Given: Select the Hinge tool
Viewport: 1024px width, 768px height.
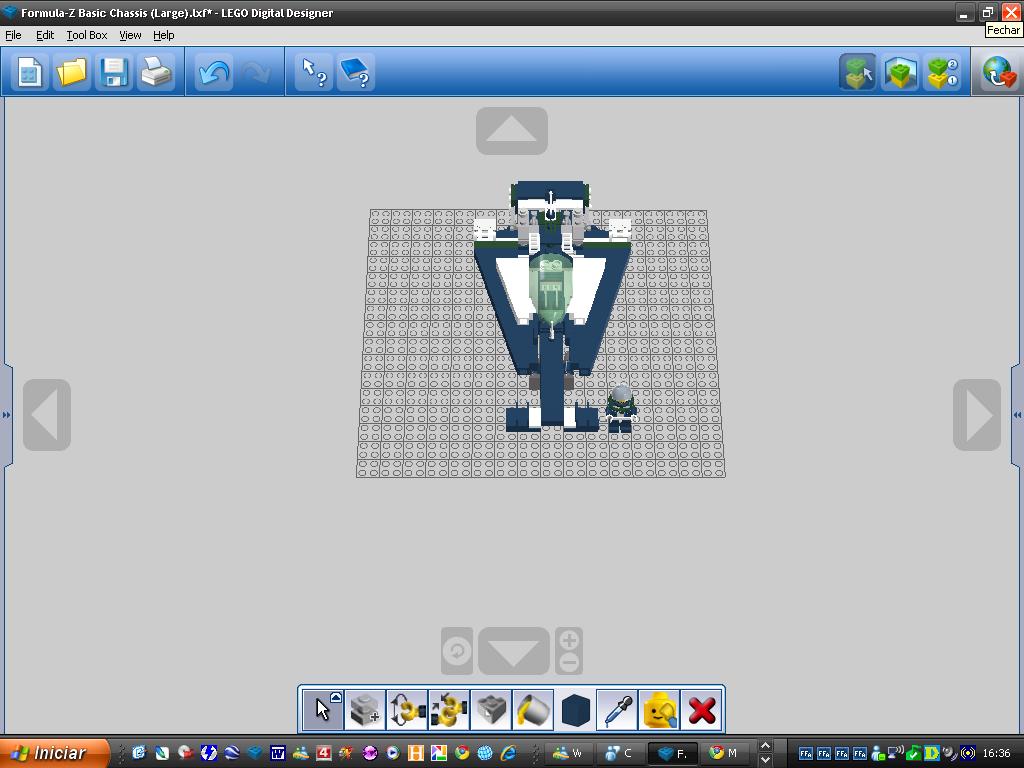Looking at the screenshot, I should pyautogui.click(x=406, y=710).
